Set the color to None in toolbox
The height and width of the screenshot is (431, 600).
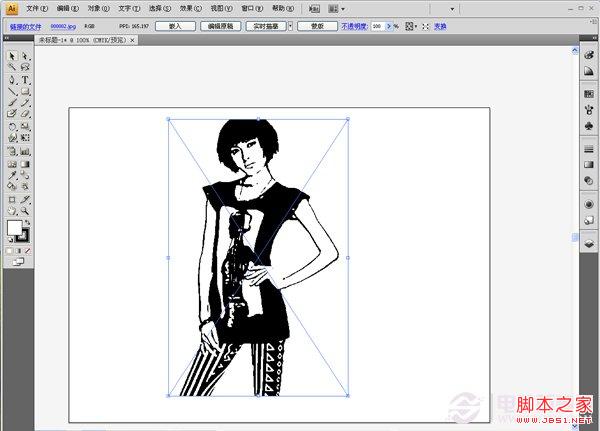28,250
